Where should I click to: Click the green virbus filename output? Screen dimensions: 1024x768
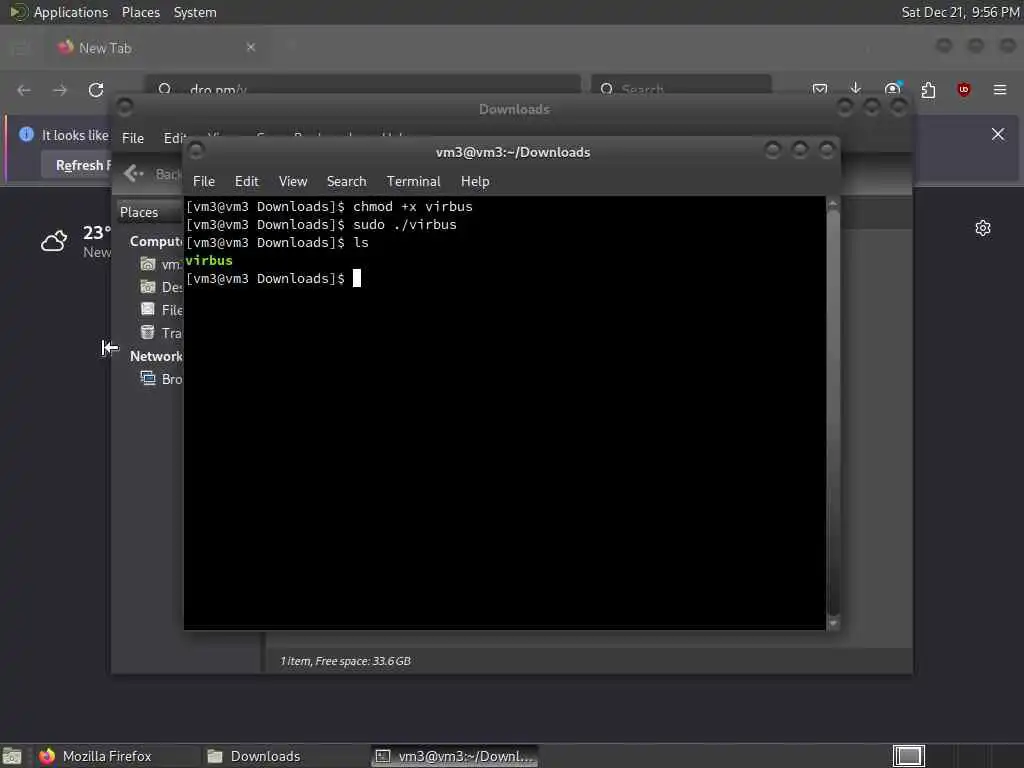point(209,261)
